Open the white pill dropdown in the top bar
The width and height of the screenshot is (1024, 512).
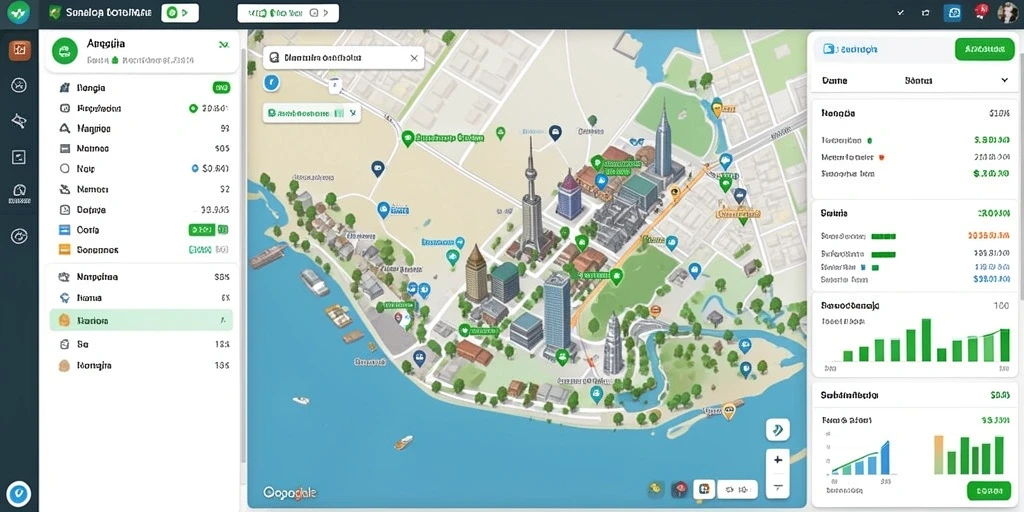(288, 12)
